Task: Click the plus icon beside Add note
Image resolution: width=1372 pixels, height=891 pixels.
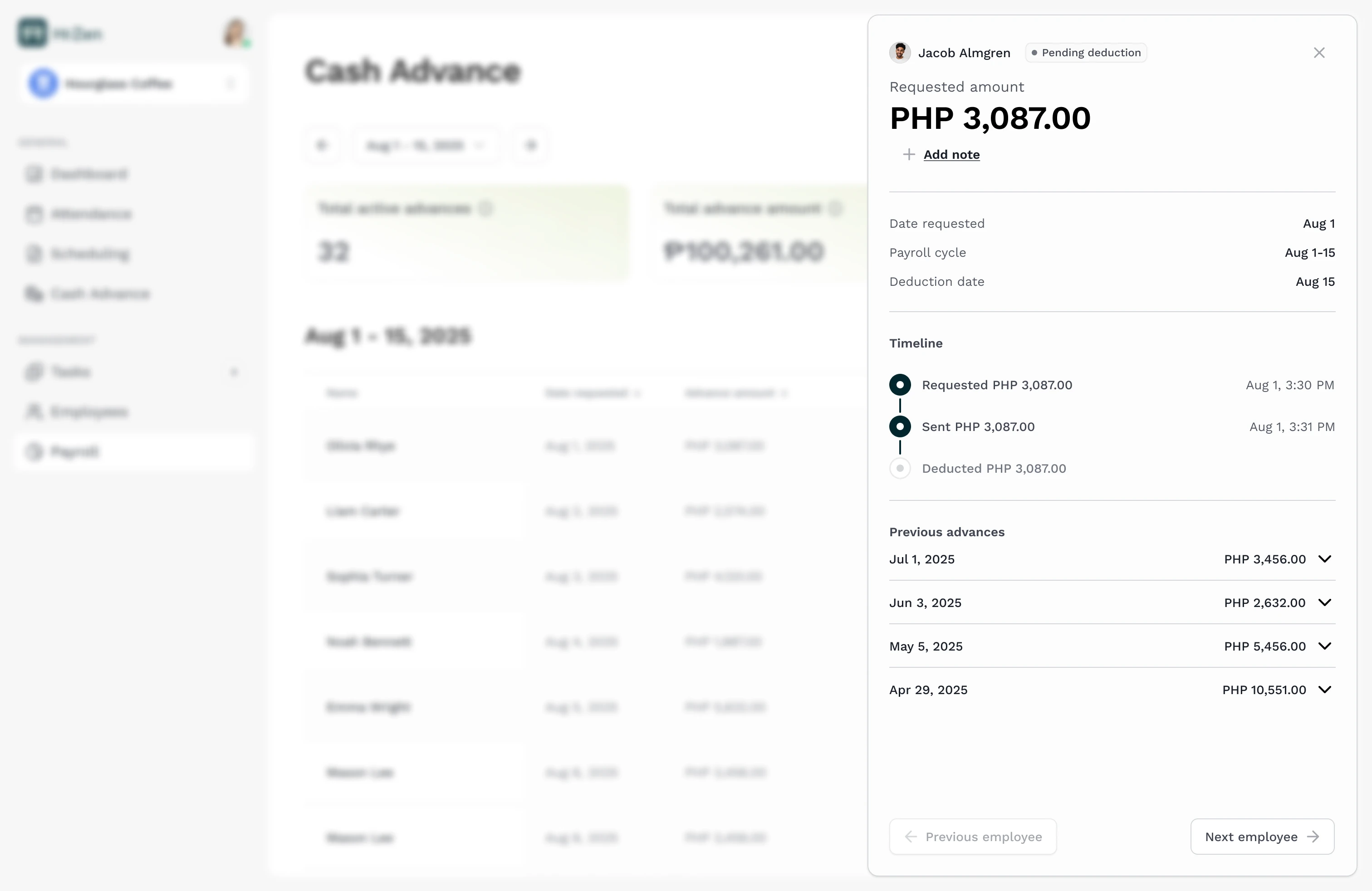Action: (x=909, y=154)
